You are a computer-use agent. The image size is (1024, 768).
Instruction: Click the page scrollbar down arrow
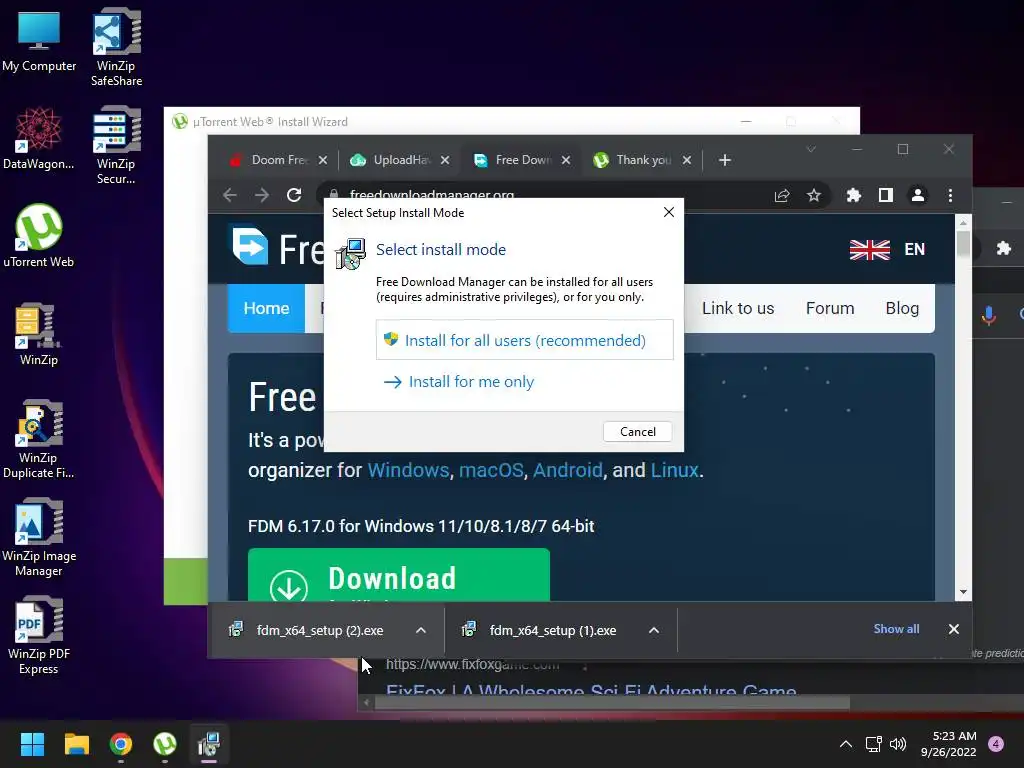pyautogui.click(x=963, y=592)
